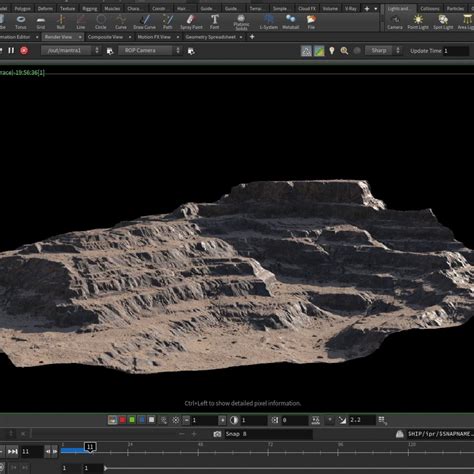Select the Path shelf tool
This screenshot has height=474, width=474.
(x=168, y=22)
